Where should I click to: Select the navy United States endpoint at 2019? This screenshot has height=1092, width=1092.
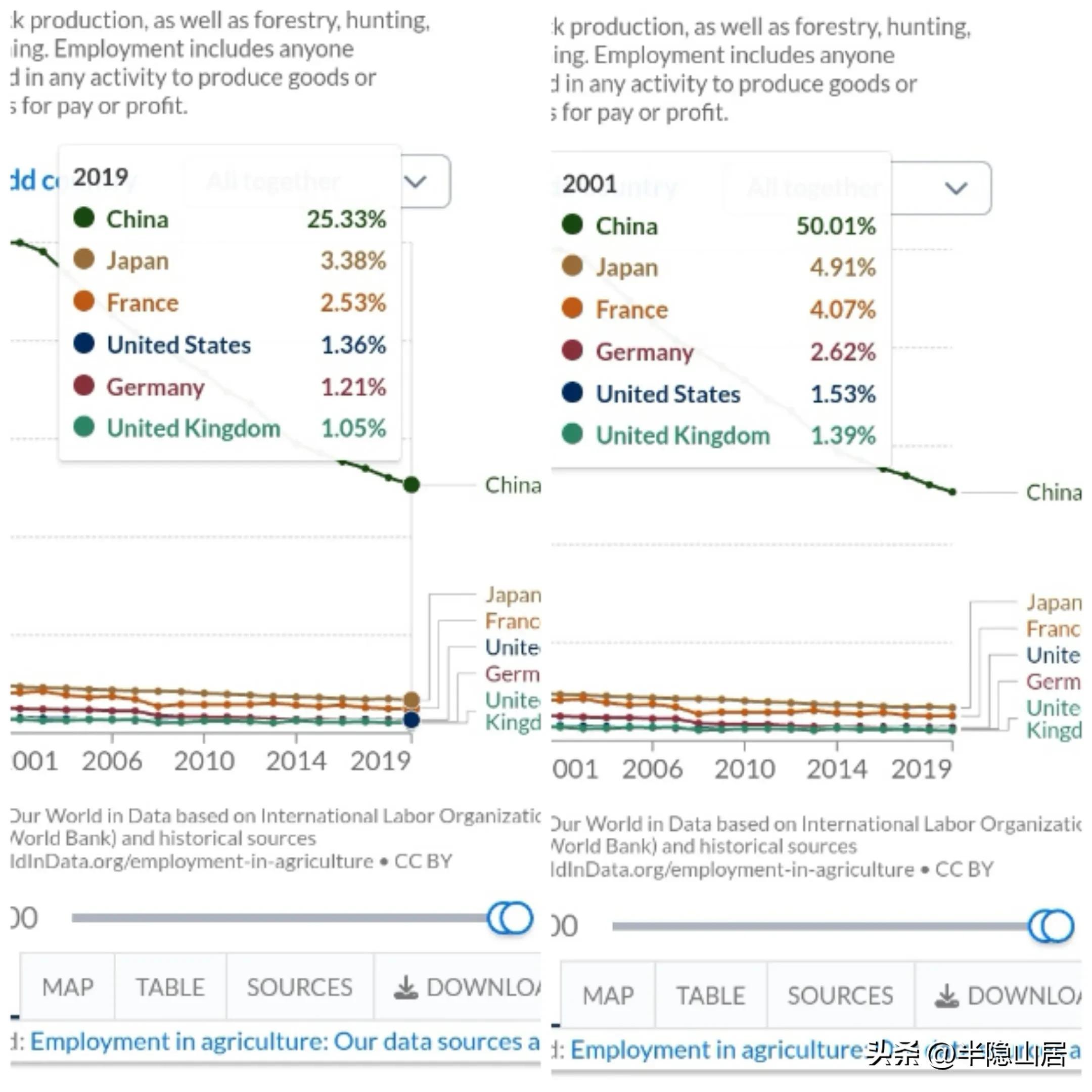(412, 719)
